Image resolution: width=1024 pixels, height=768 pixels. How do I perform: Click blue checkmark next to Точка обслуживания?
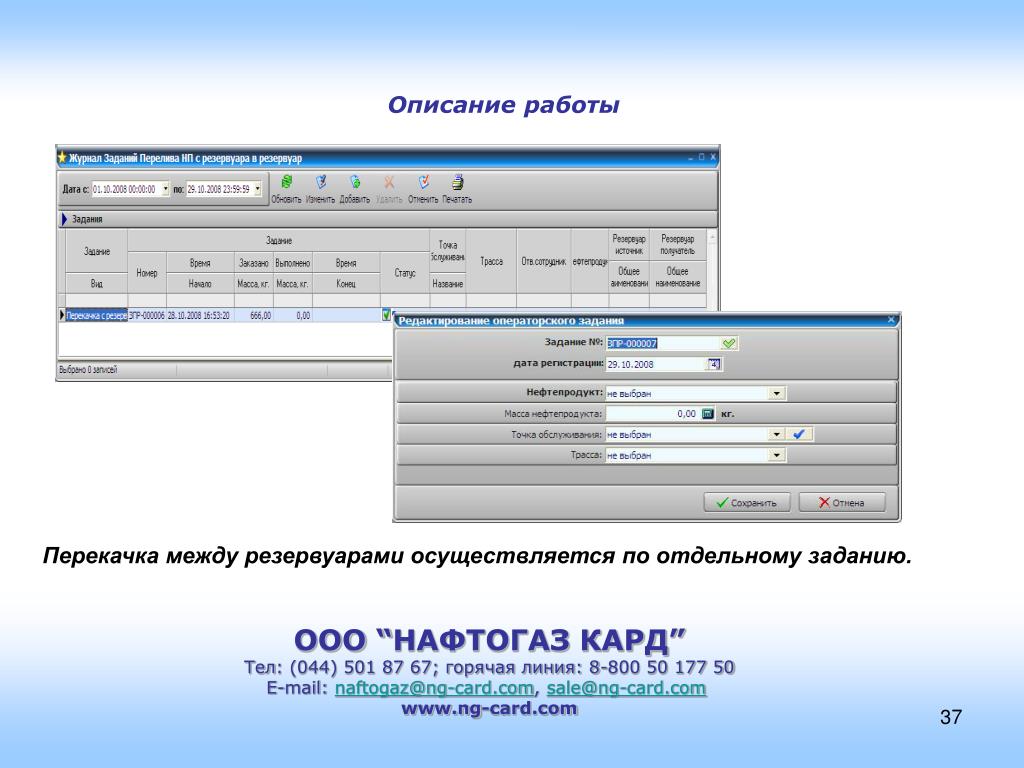799,434
